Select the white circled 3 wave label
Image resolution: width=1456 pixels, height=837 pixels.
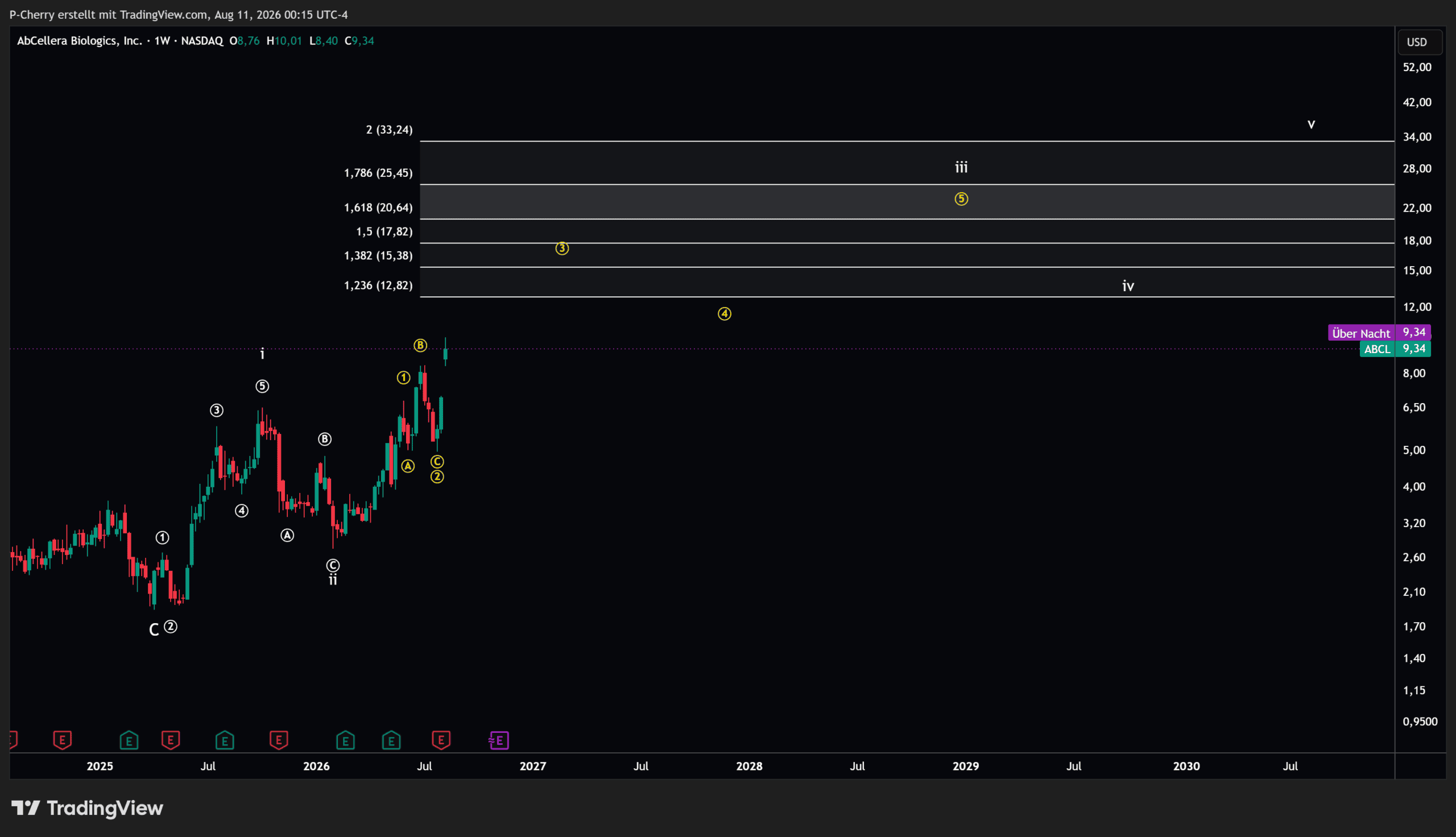tap(216, 411)
